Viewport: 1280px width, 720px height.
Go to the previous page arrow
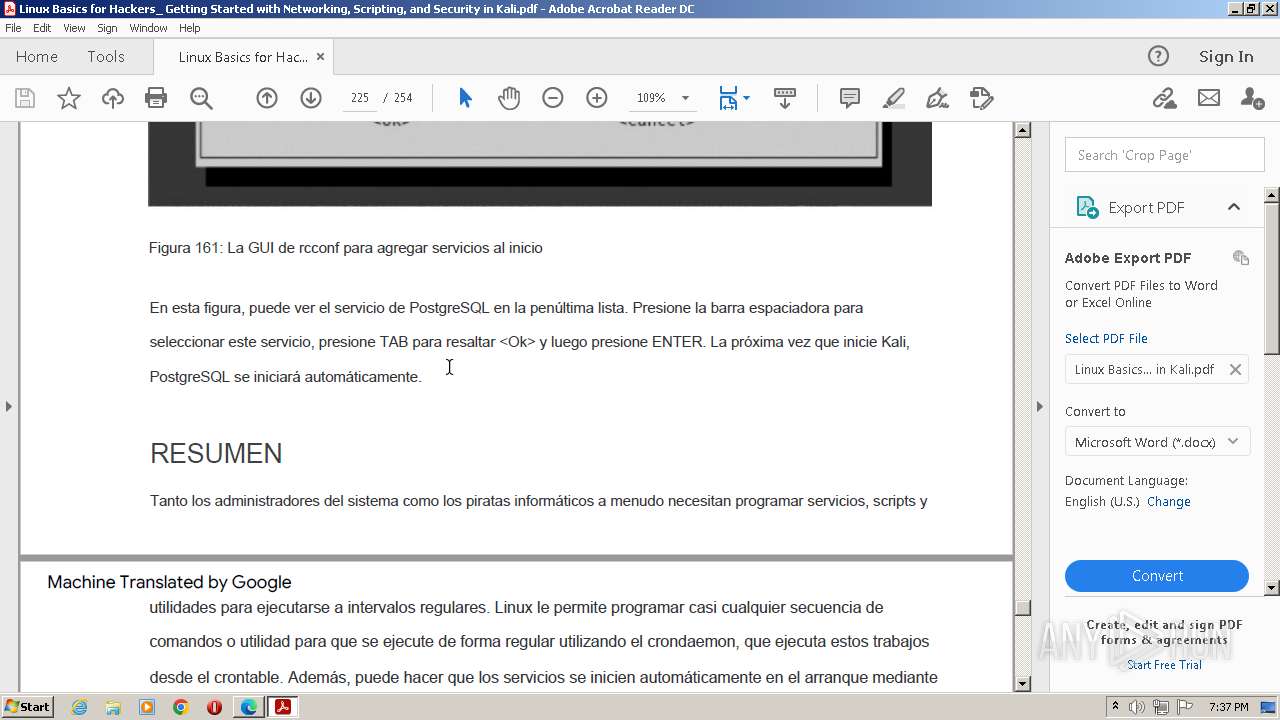267,98
